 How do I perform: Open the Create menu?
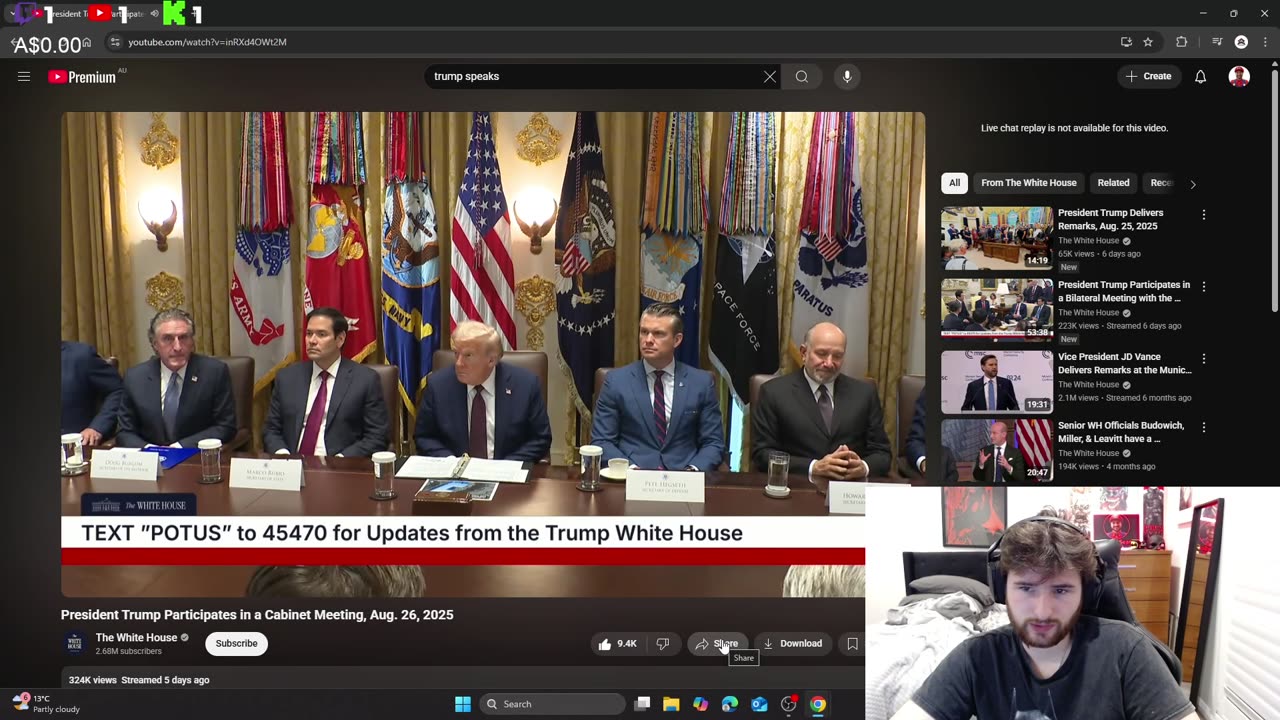(x=1148, y=77)
